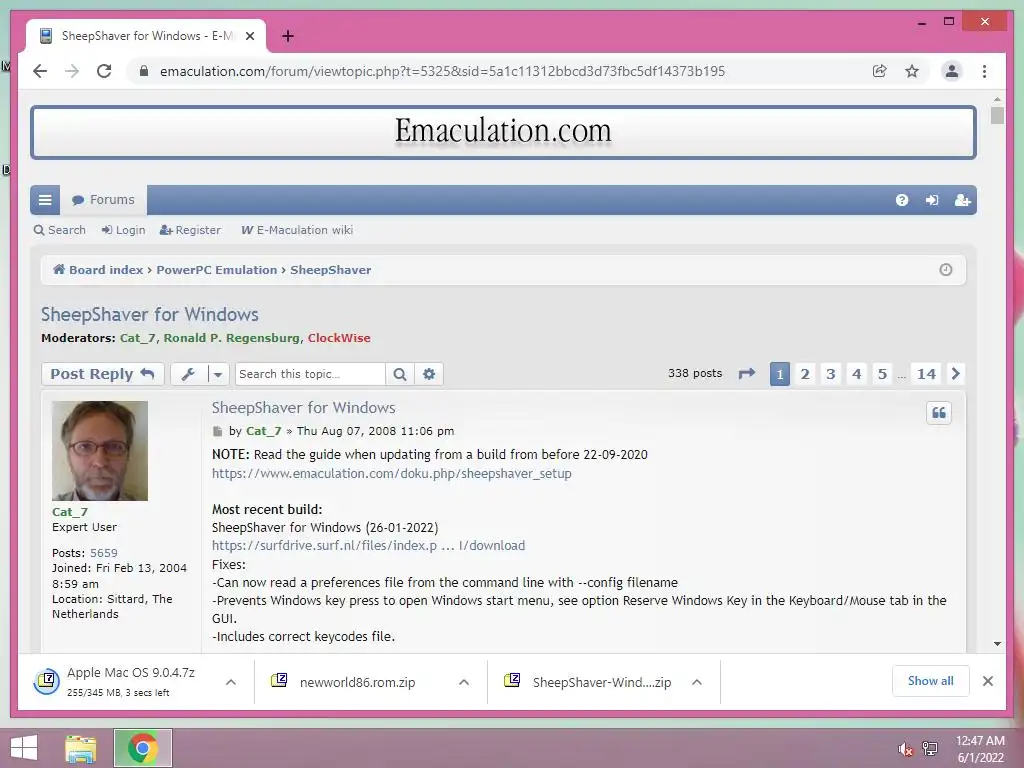Close the downloads bar
Image resolution: width=1024 pixels, height=768 pixels.
click(987, 681)
